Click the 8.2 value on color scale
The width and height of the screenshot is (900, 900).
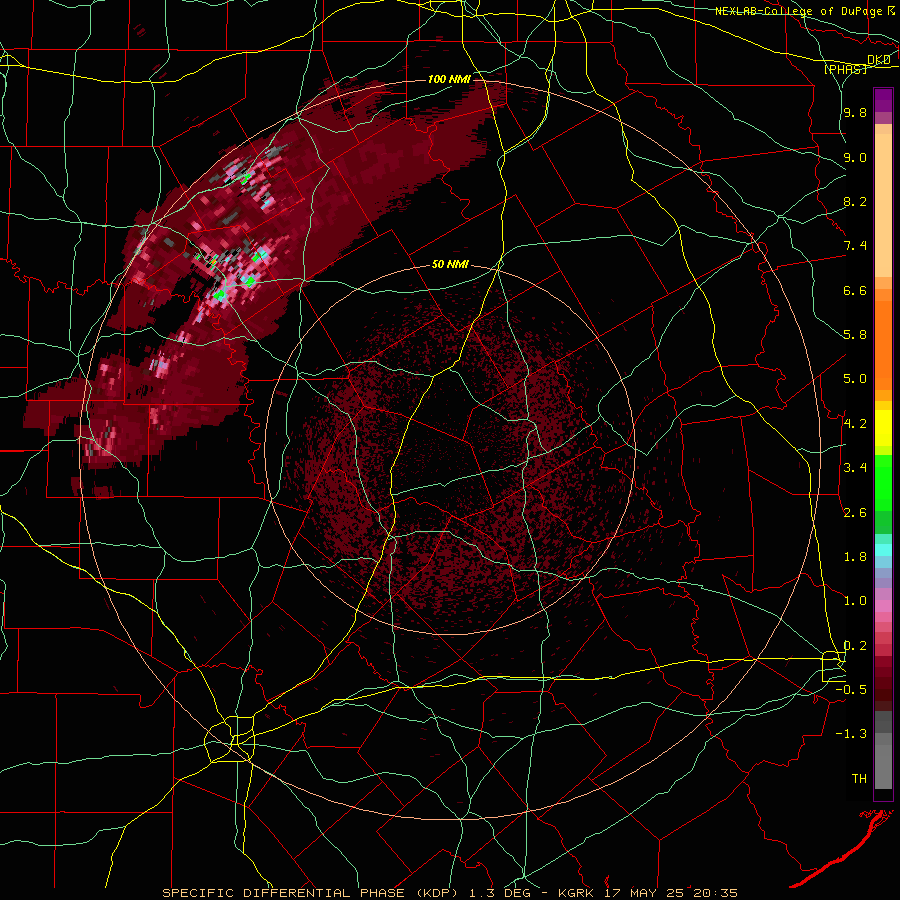855,202
